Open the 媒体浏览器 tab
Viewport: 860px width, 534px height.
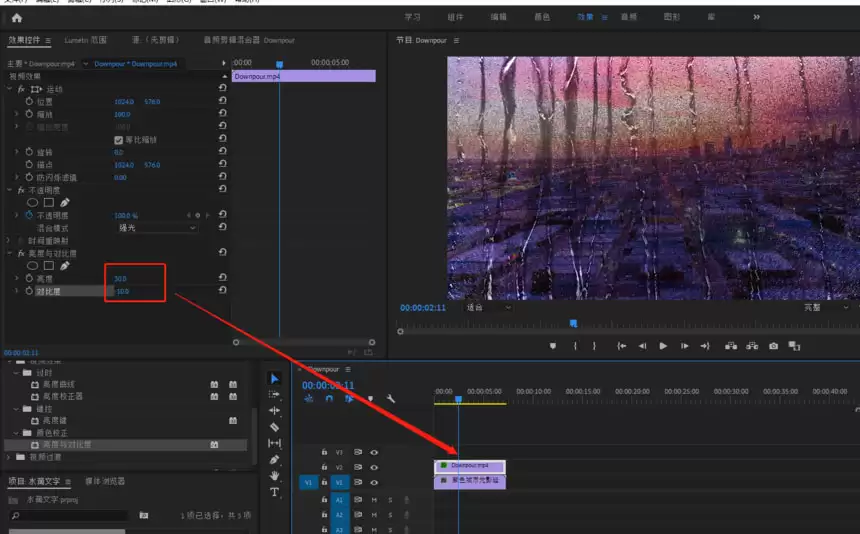pyautogui.click(x=105, y=481)
